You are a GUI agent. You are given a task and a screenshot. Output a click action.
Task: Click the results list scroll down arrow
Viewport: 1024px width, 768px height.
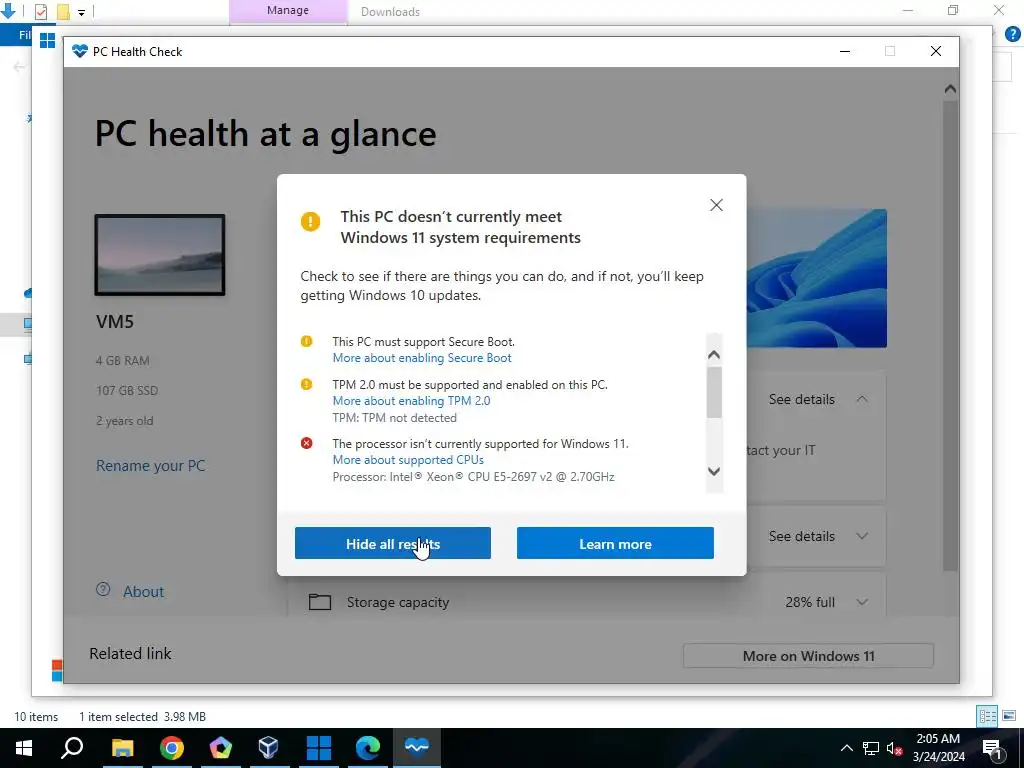point(714,471)
